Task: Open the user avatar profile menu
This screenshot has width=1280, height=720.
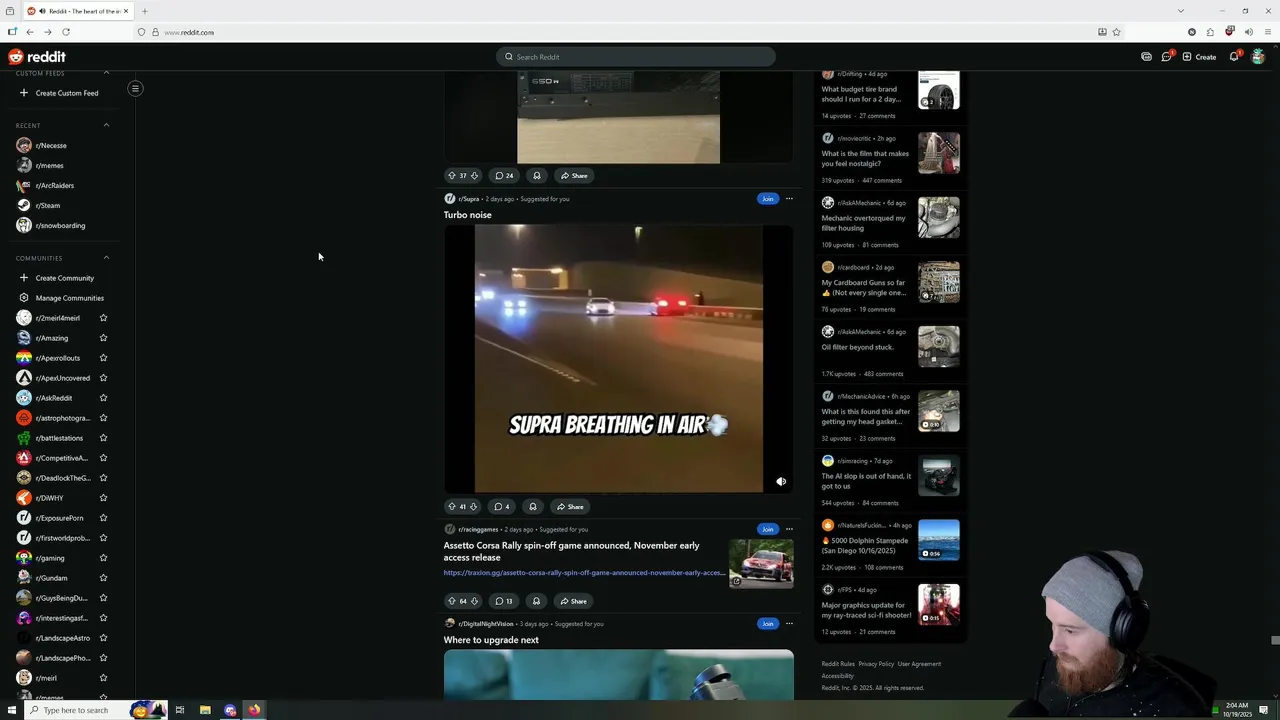Action: (x=1258, y=57)
